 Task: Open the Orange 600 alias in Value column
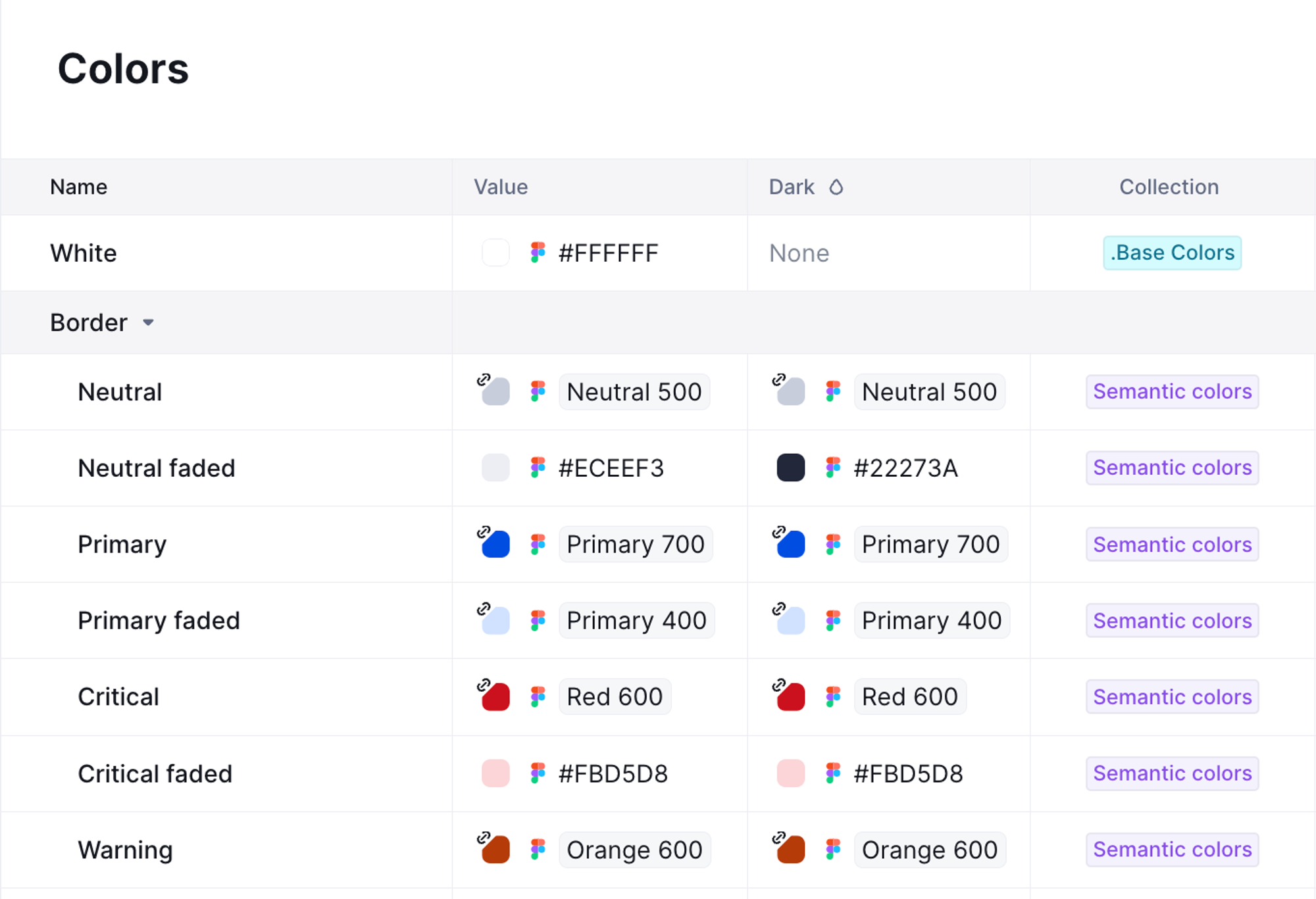634,850
